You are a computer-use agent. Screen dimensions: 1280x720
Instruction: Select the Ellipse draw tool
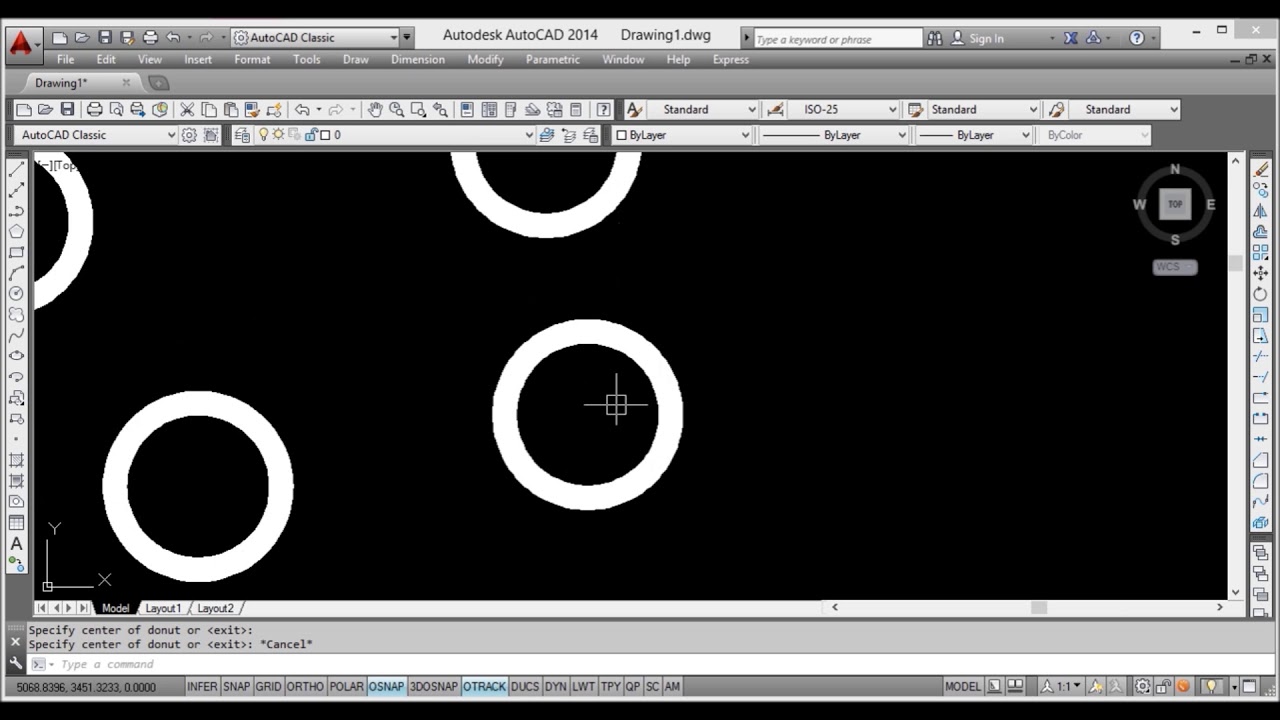pyautogui.click(x=17, y=356)
